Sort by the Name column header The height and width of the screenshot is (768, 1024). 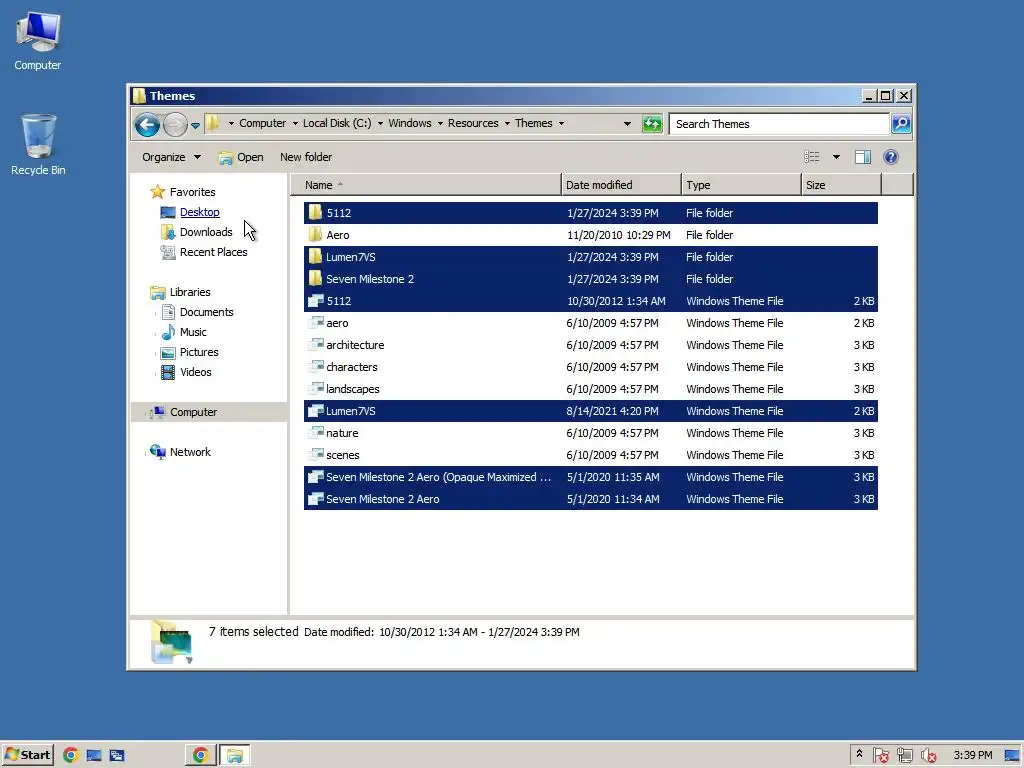click(x=426, y=185)
